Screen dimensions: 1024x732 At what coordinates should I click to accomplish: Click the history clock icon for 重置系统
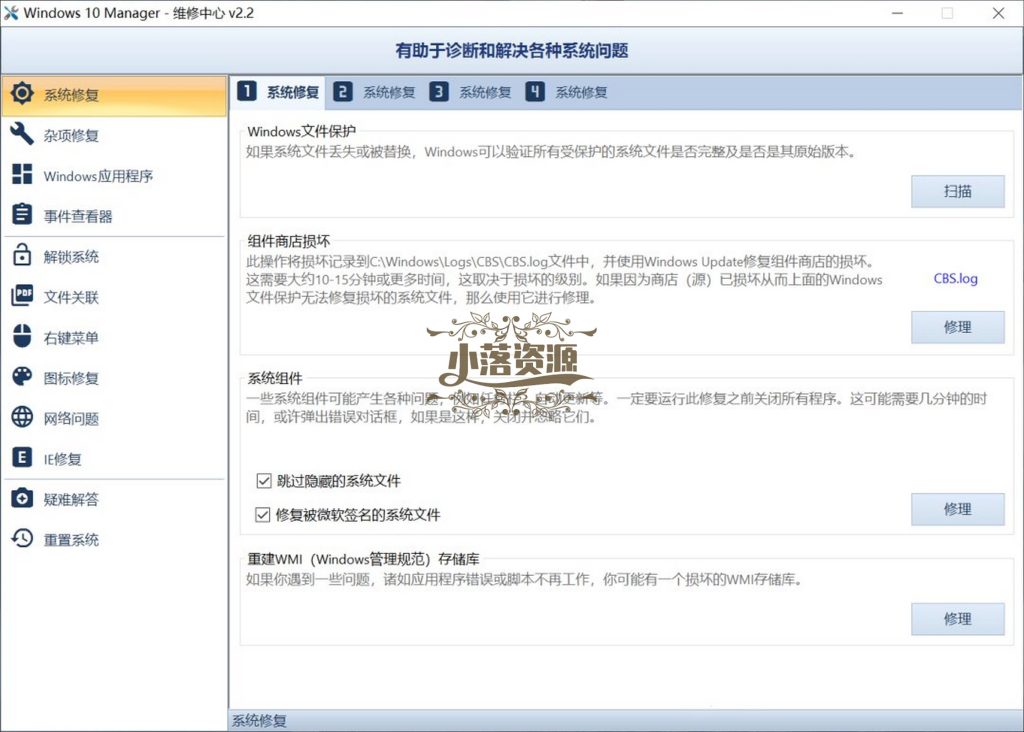[22, 538]
